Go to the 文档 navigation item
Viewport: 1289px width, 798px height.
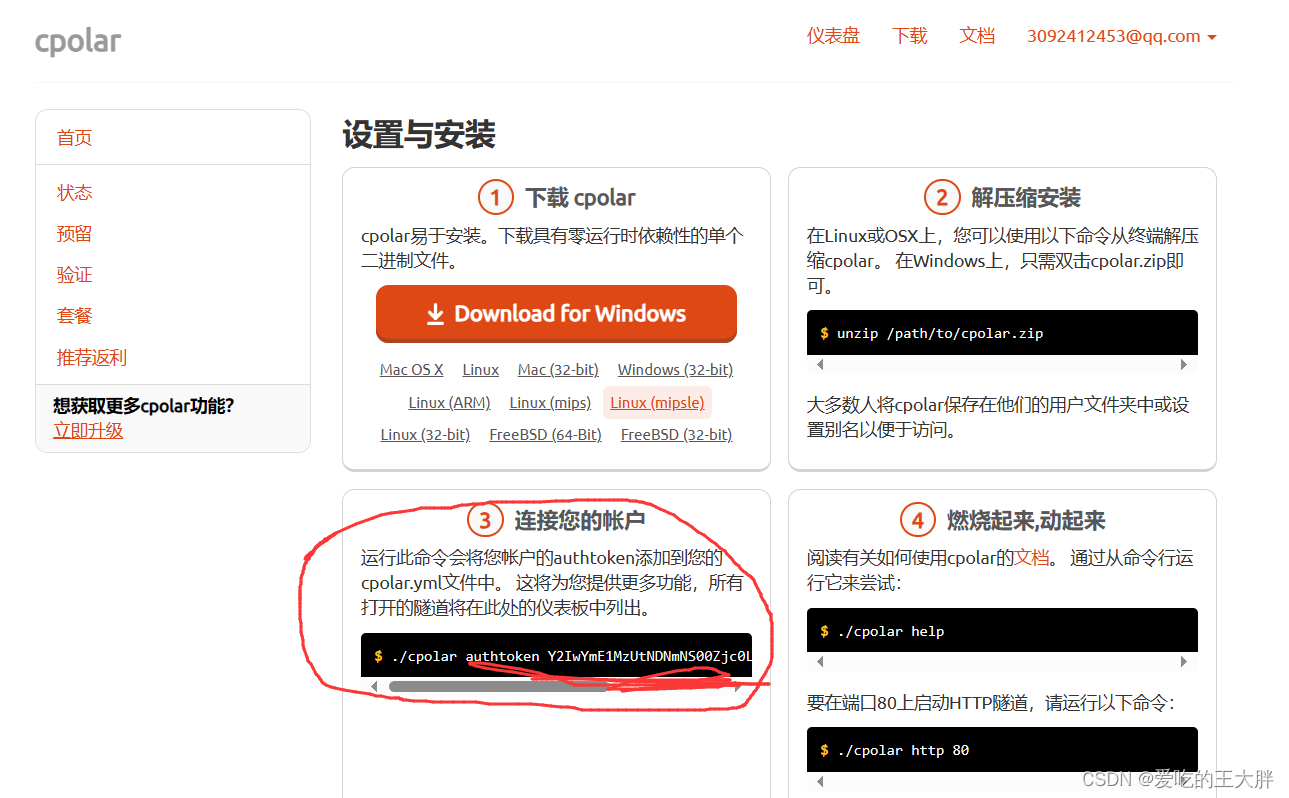[x=977, y=35]
